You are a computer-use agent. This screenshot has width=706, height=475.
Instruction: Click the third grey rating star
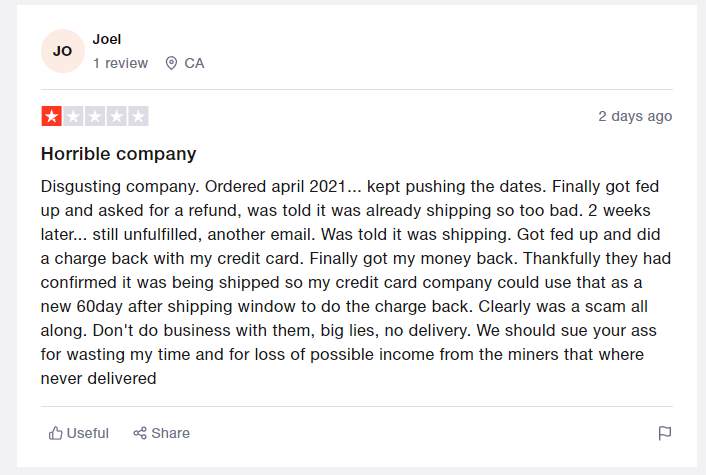coord(95,116)
